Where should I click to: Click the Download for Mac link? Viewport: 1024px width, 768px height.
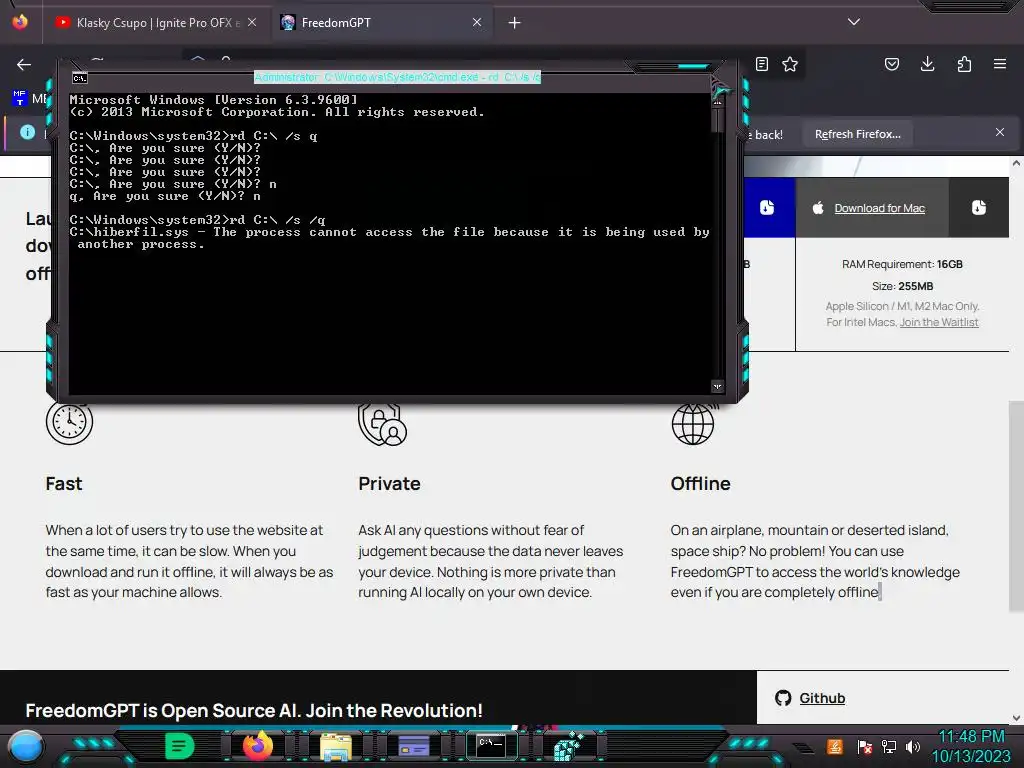point(879,208)
